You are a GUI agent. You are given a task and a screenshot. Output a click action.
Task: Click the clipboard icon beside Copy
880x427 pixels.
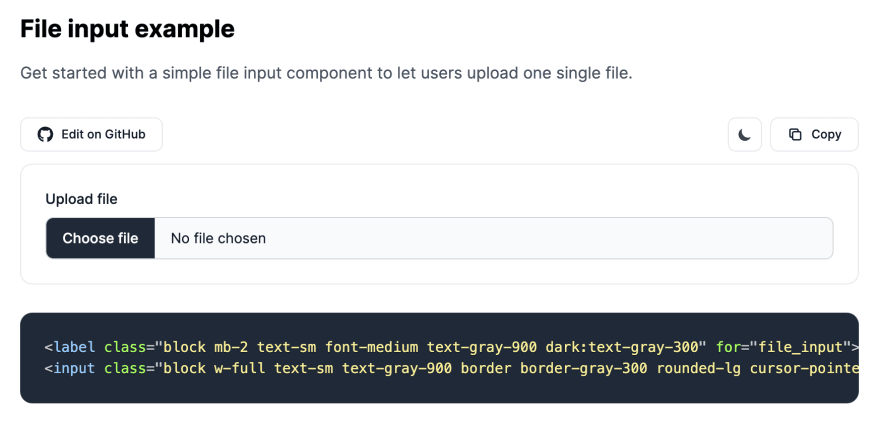(795, 135)
